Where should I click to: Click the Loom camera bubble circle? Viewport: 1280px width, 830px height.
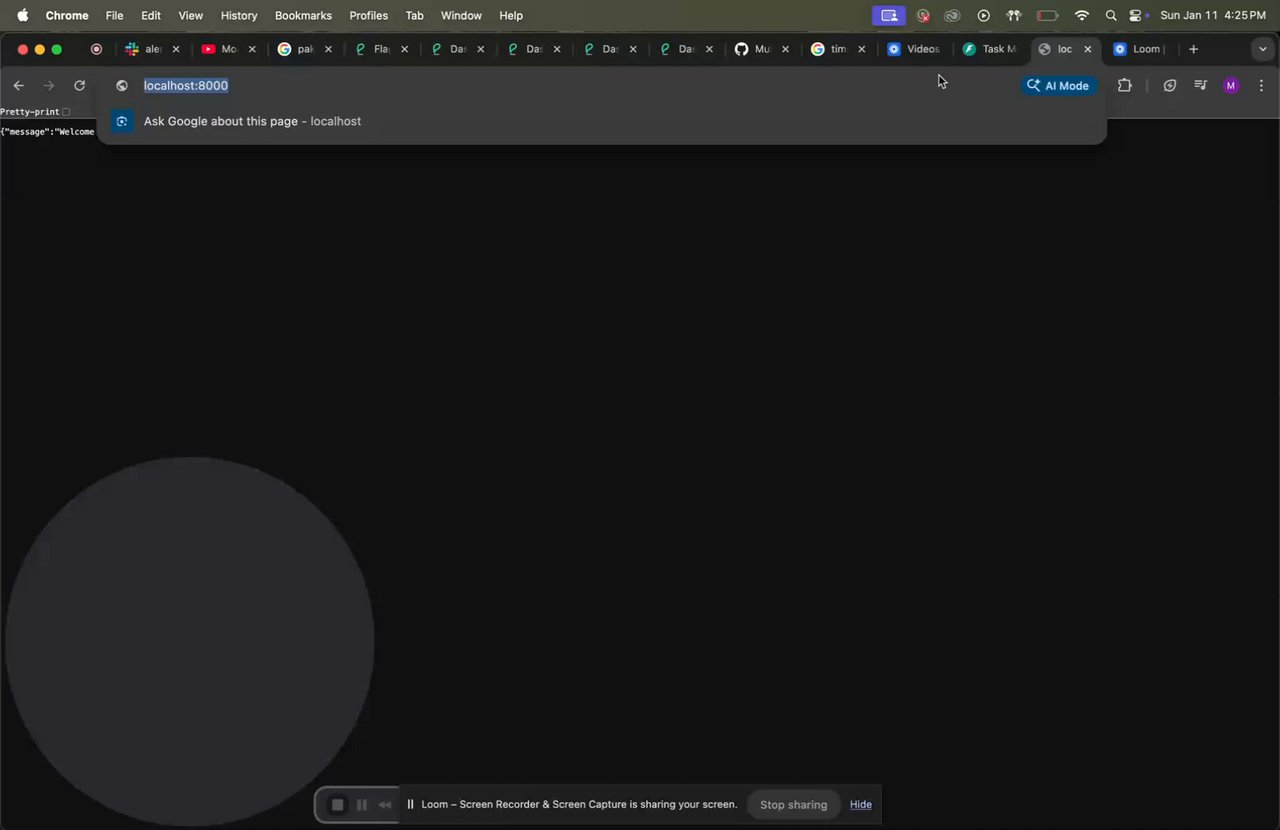coord(190,642)
